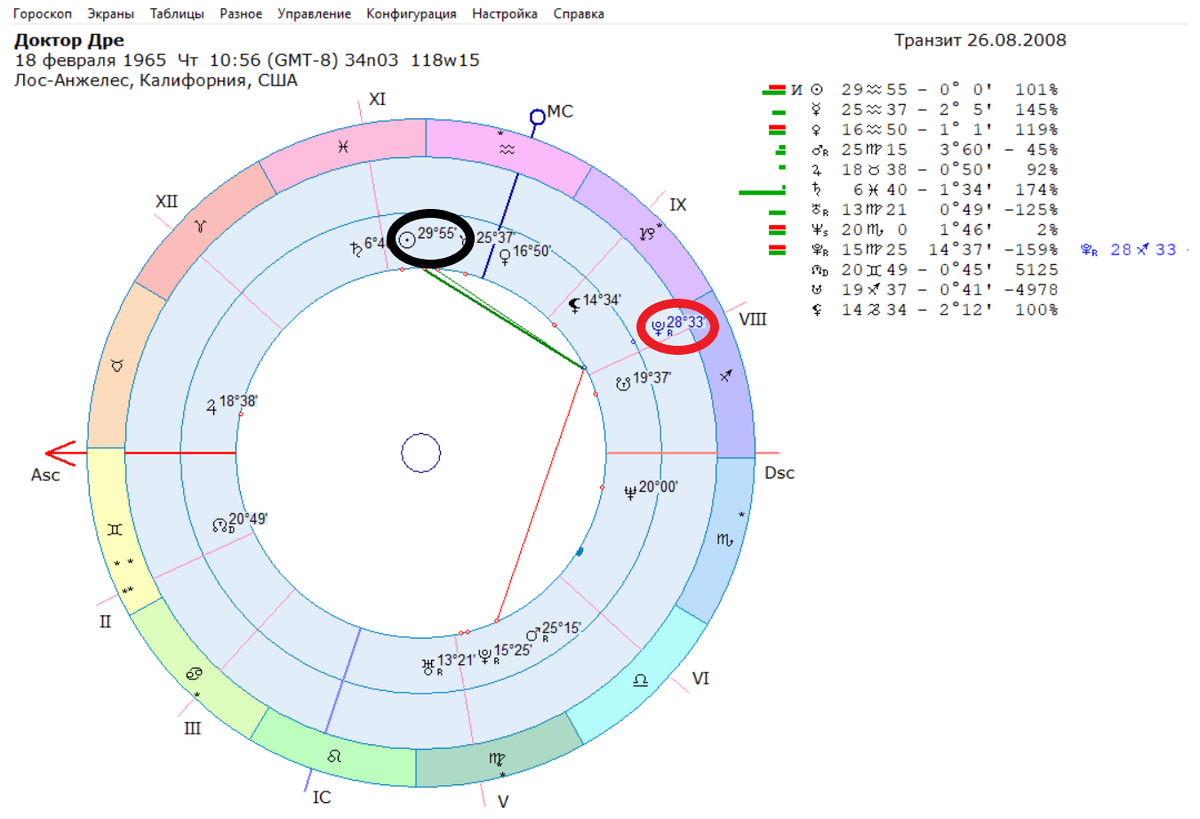This screenshot has height=819, width=1200.
Task: Click the Sun symbol circled in black
Action: tap(407, 240)
